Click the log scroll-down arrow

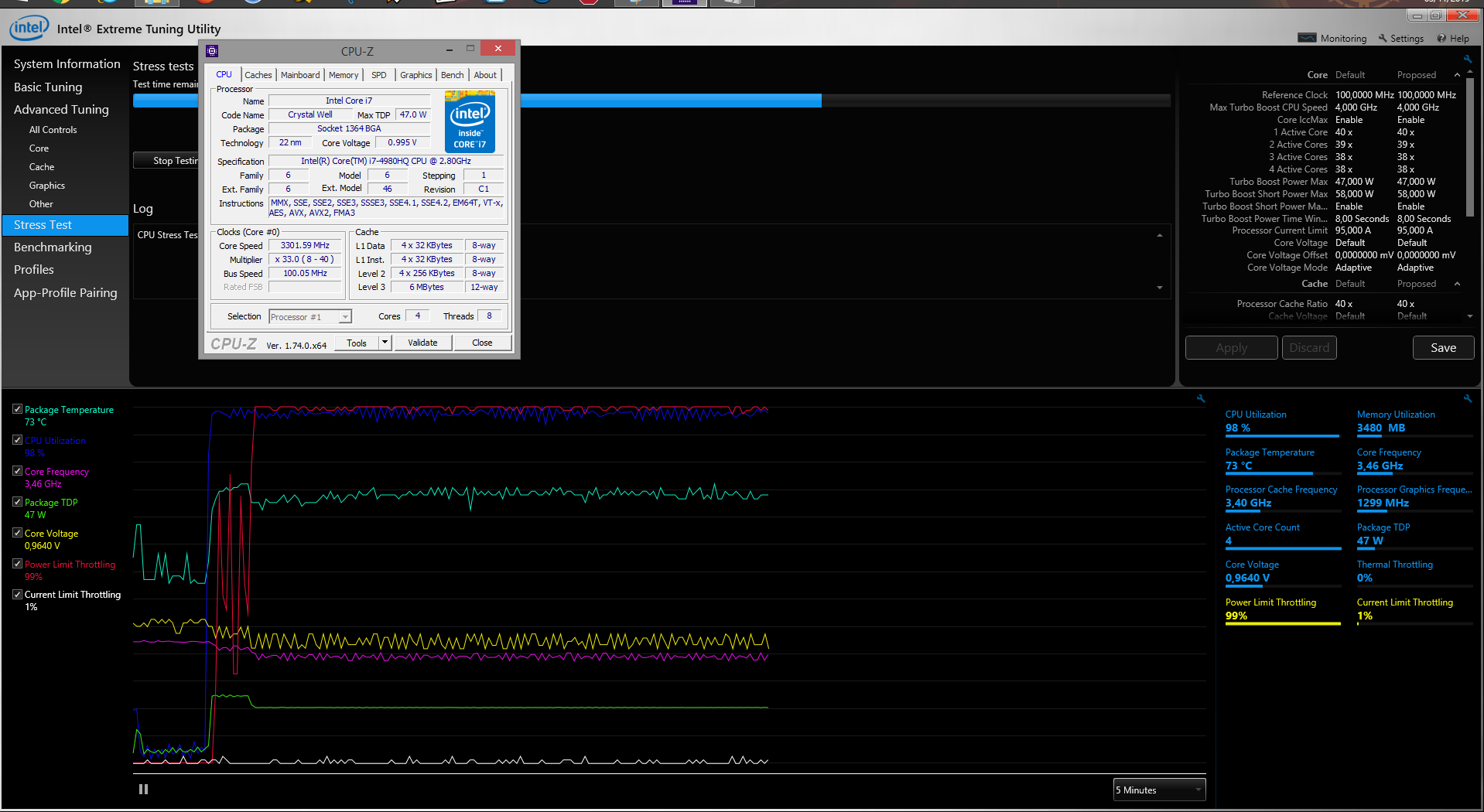(1160, 288)
